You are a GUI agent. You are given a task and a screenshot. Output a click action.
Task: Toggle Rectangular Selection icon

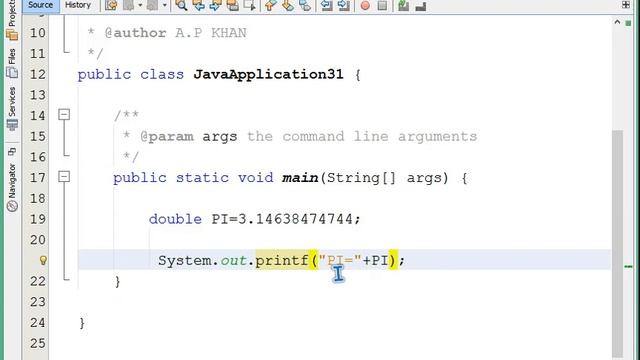[249, 5]
